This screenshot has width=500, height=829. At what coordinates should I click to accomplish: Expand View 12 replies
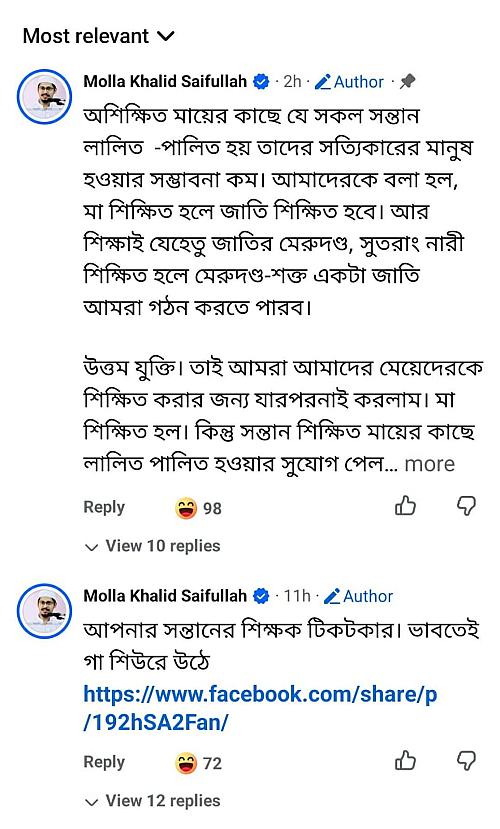(152, 801)
